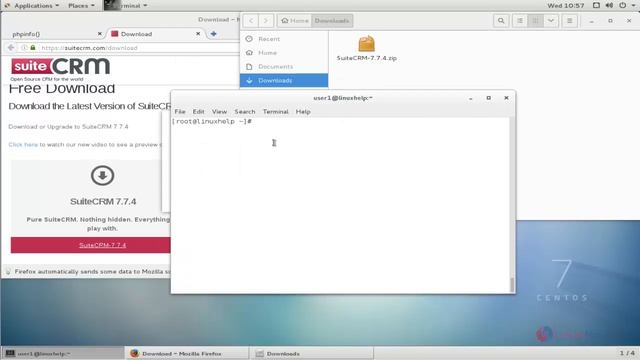Screen dimensions: 640x360
Task: Select Downloads in Files sidebar
Action: click(284, 80)
